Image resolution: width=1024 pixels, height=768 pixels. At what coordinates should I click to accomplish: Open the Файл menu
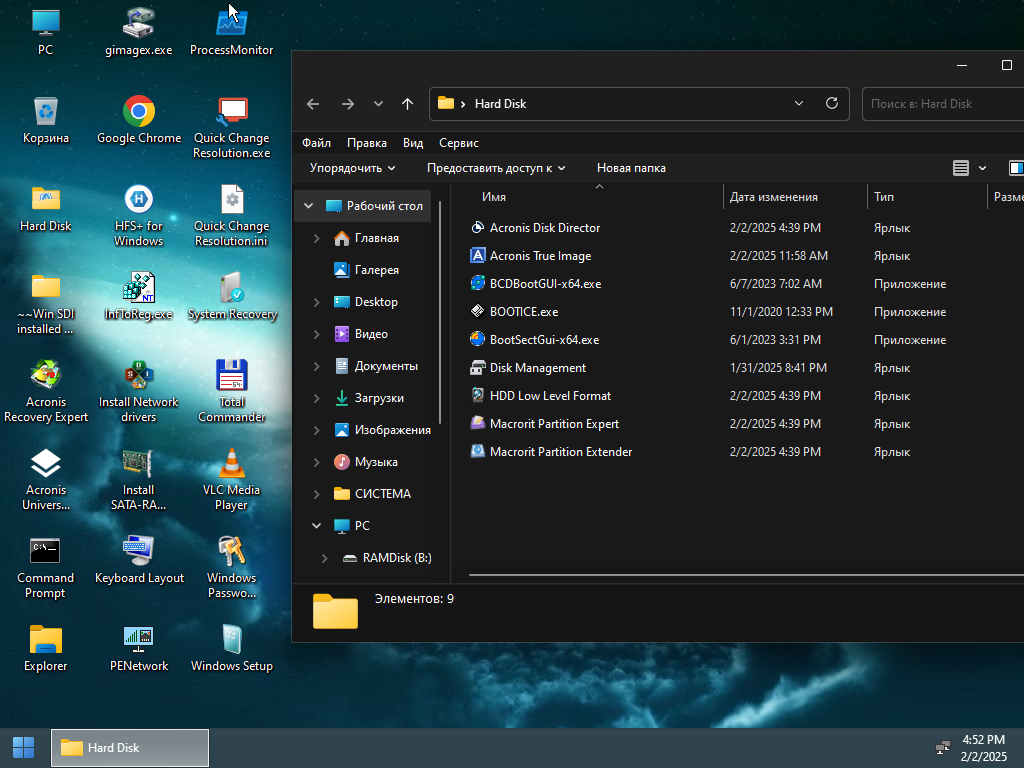pos(317,143)
